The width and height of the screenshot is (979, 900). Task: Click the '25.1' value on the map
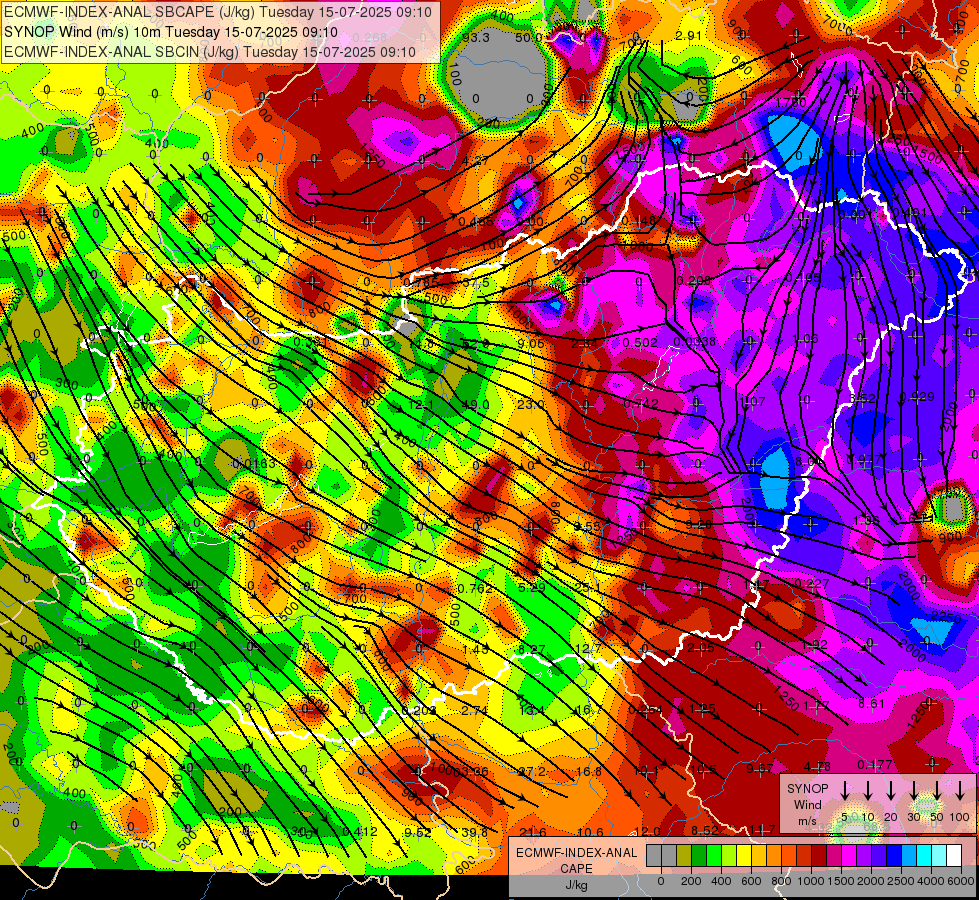click(588, 588)
